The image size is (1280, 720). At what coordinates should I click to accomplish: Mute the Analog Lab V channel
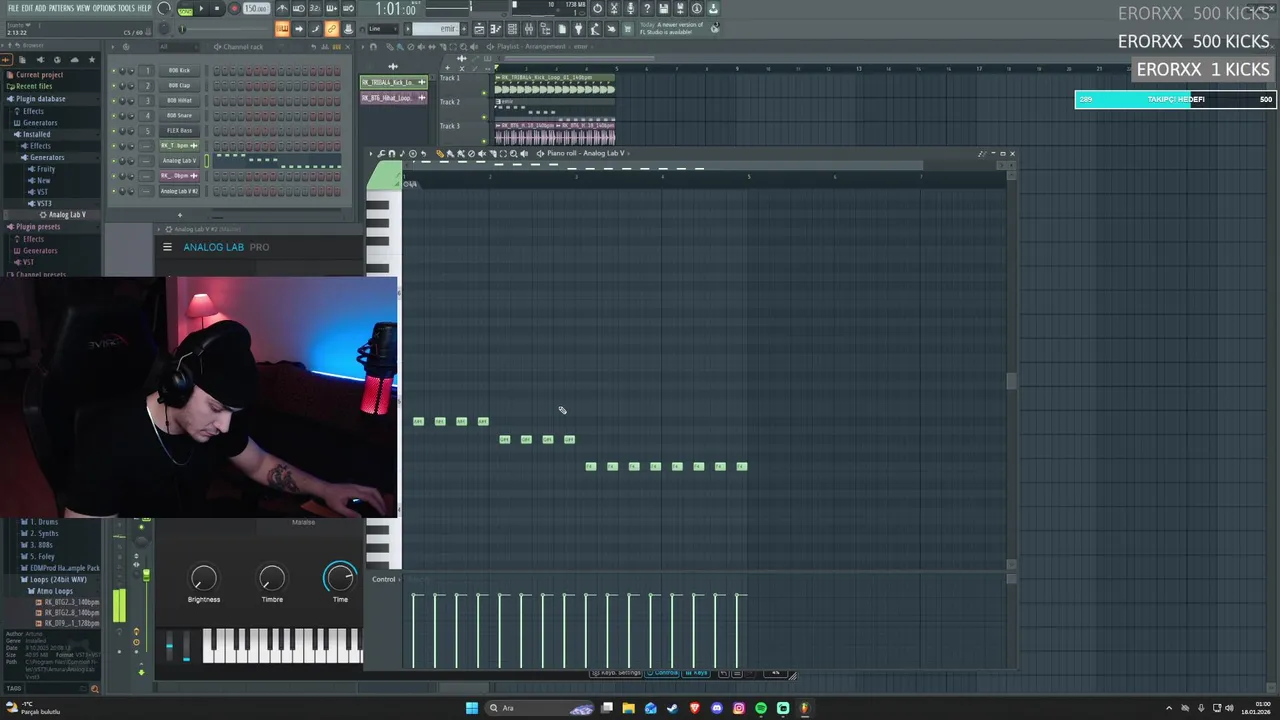coord(114,160)
